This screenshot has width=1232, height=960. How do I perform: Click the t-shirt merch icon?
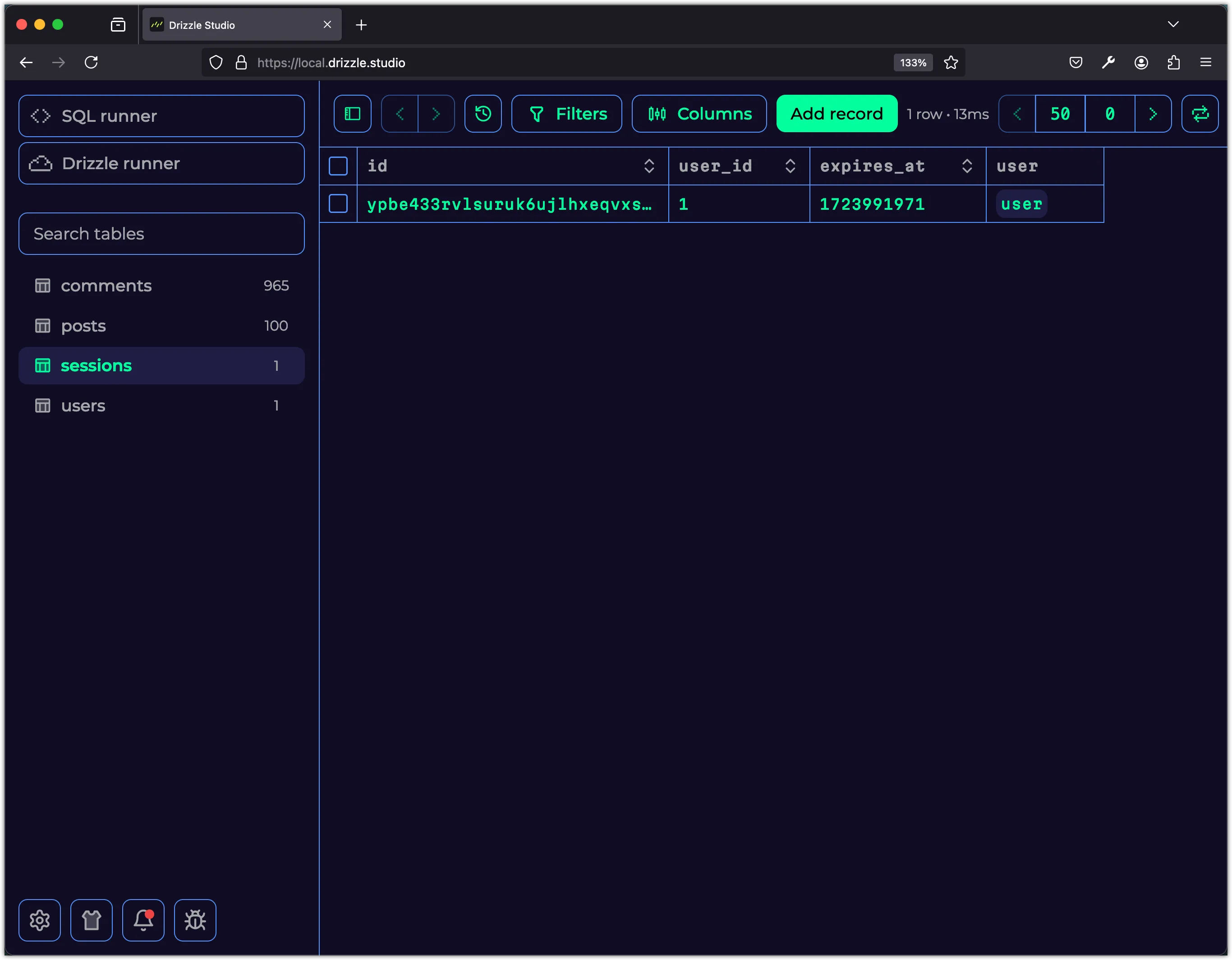click(x=92, y=920)
